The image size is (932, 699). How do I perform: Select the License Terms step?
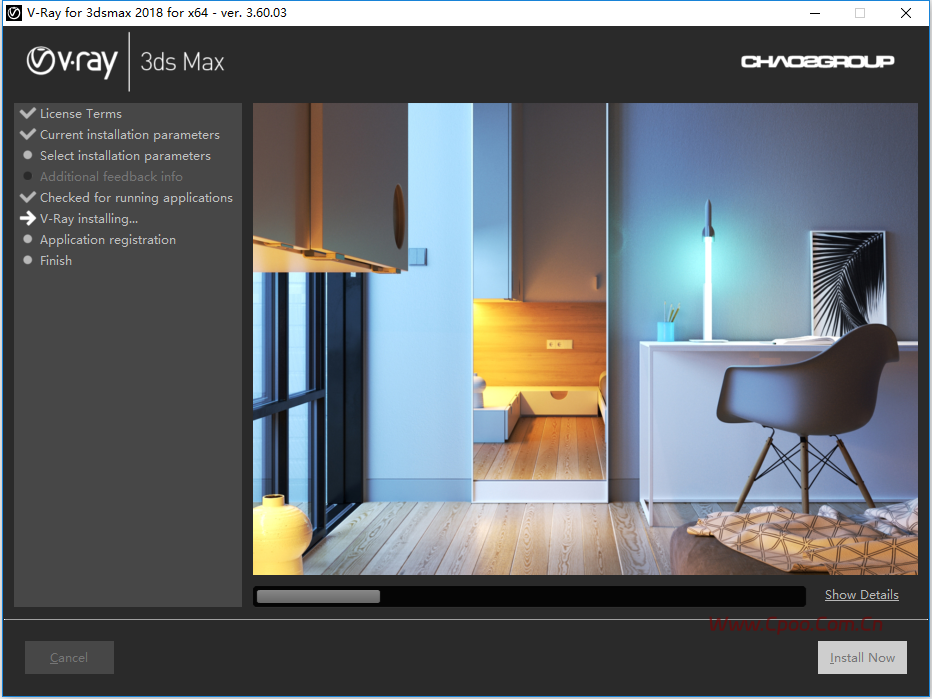81,114
